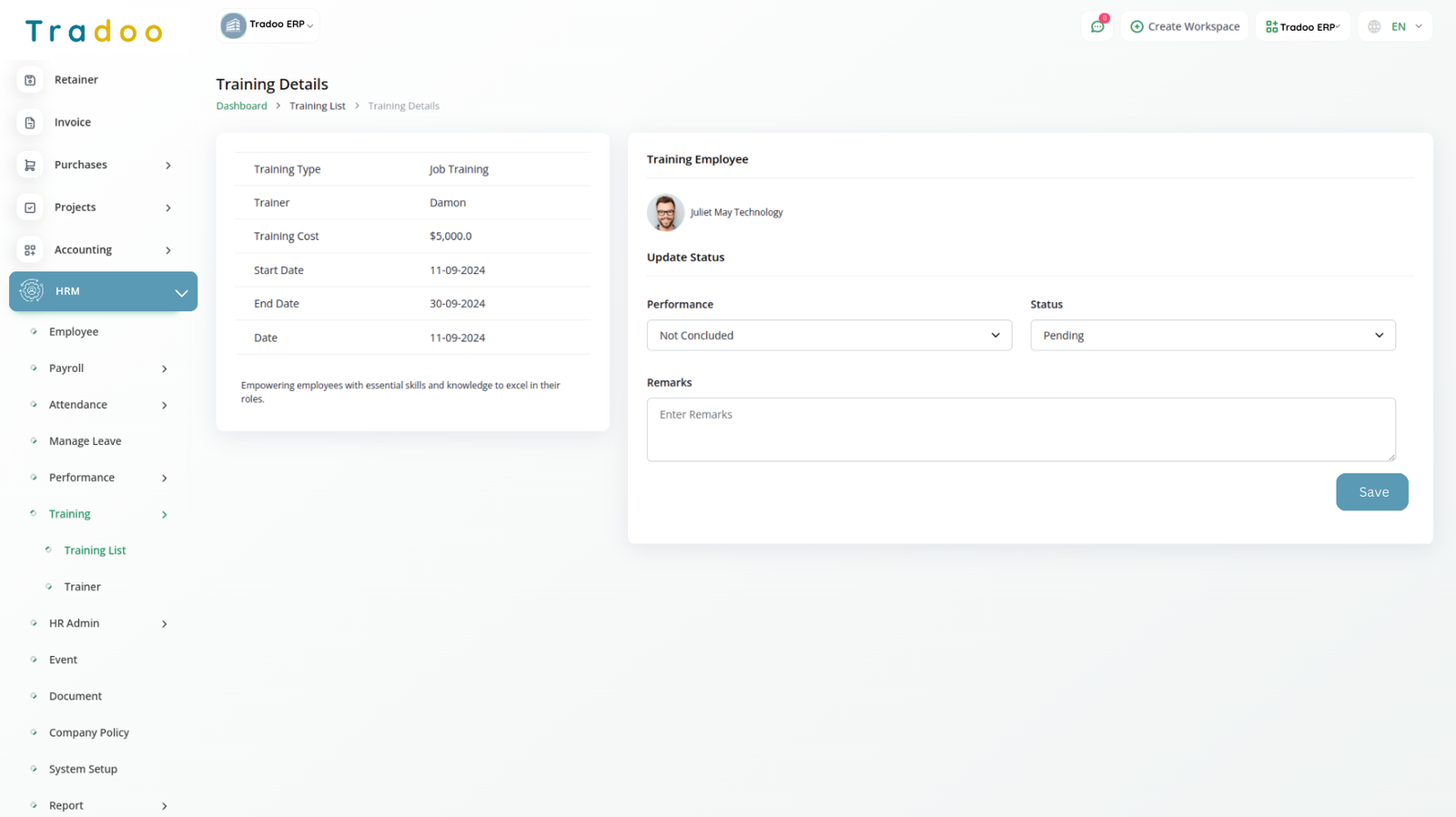Open the Performance dropdown showing Not Concluded
Image resolution: width=1456 pixels, height=817 pixels.
(x=828, y=336)
